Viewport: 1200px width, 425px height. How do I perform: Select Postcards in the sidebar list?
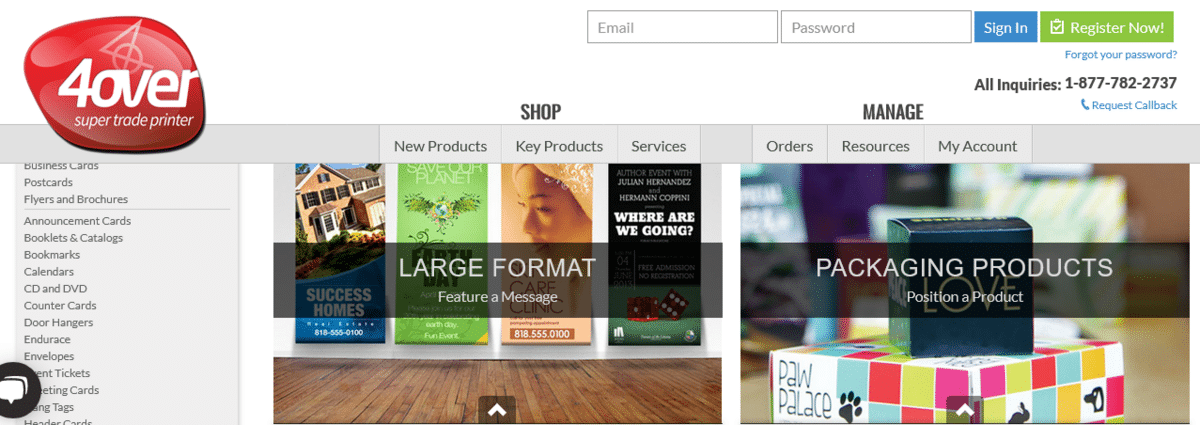click(x=48, y=182)
